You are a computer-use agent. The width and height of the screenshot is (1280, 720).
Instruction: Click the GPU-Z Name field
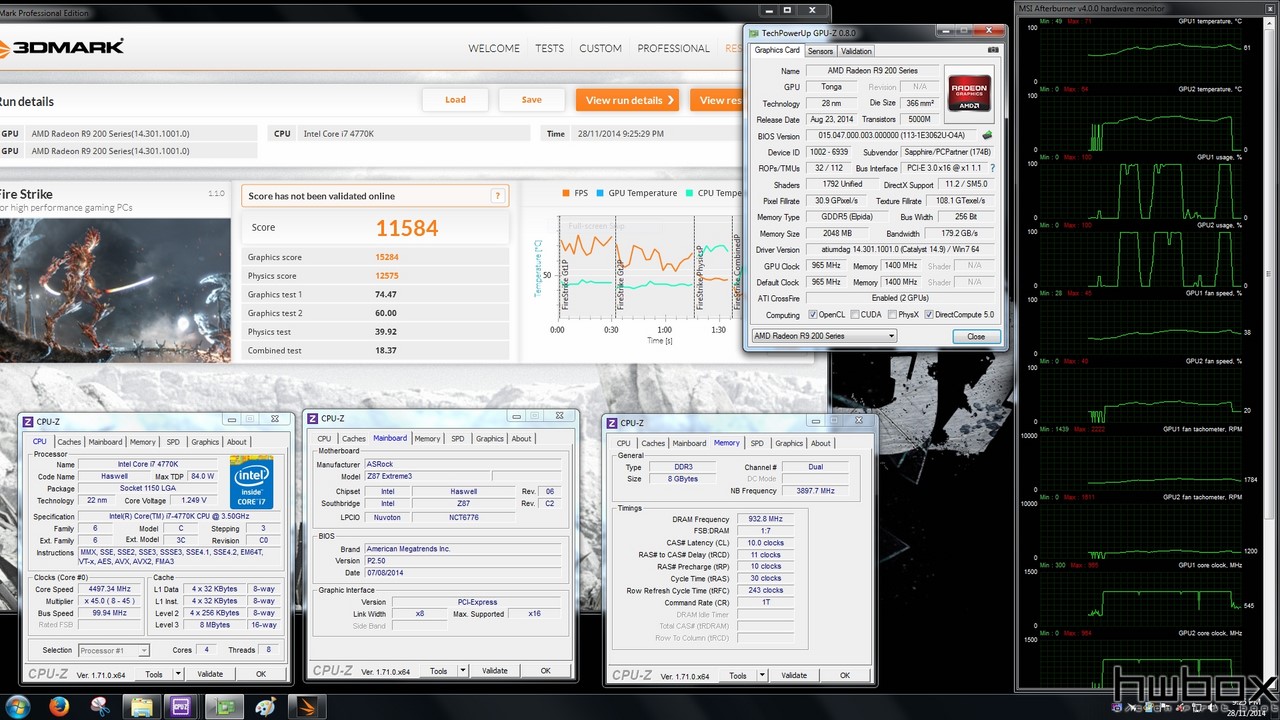(874, 71)
